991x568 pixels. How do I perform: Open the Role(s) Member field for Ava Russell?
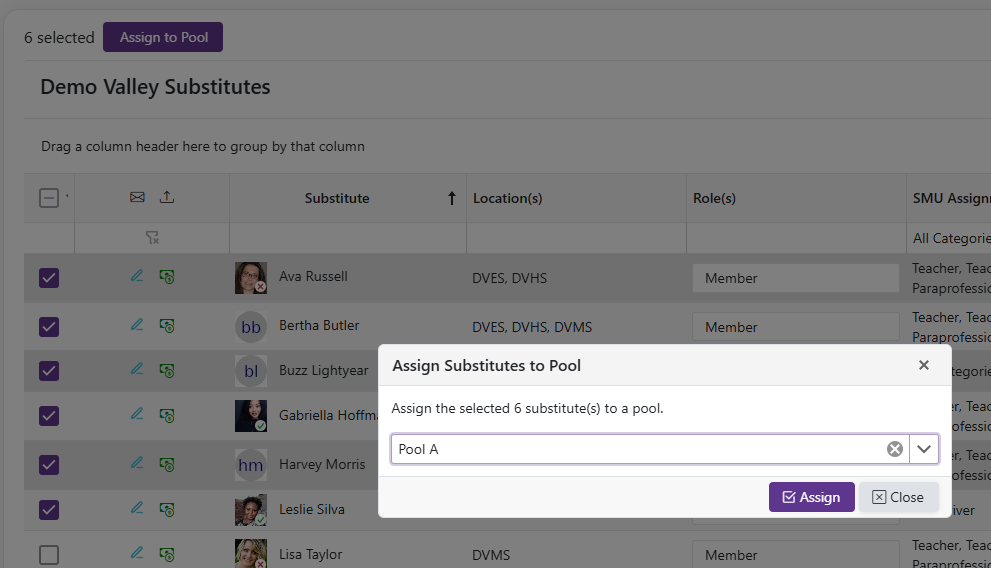(796, 278)
